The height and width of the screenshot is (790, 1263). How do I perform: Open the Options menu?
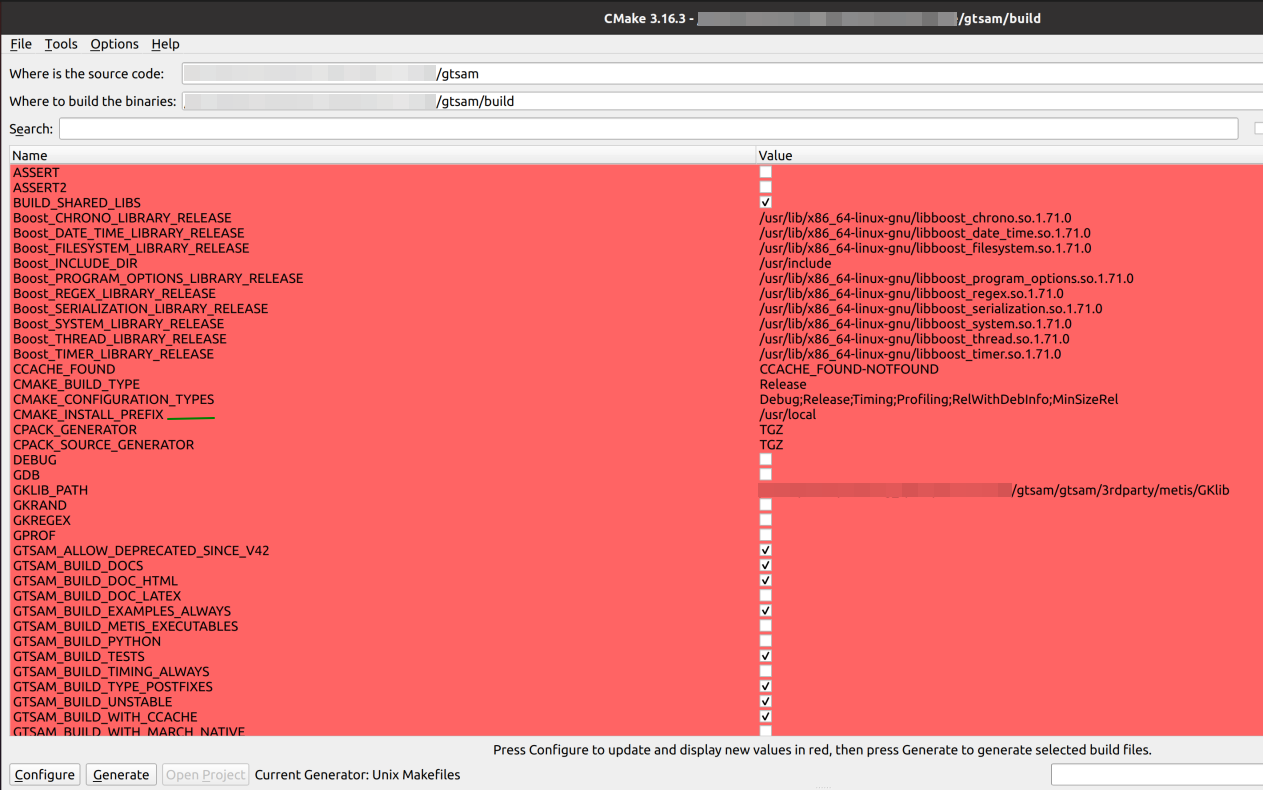114,44
